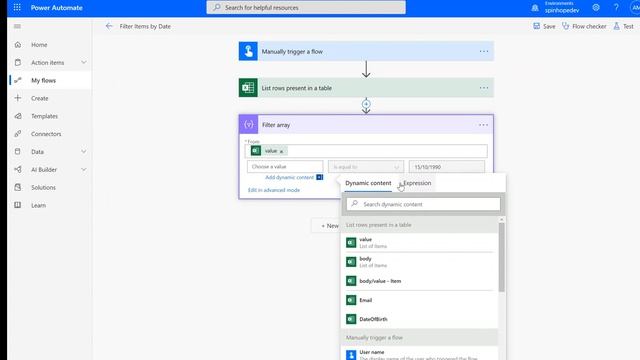Screen dimensions: 640x360
Task: Click the Data database icon
Action: pos(18,151)
